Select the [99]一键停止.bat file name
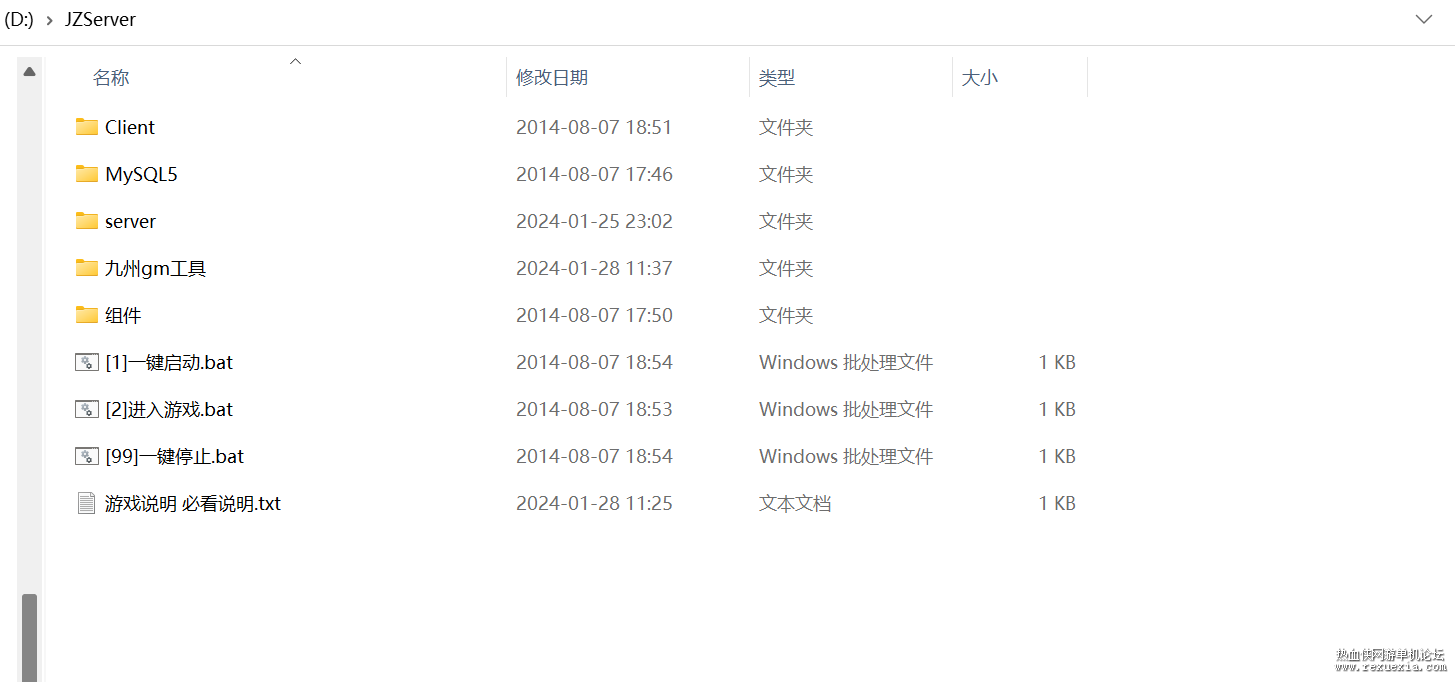Image resolution: width=1455 pixels, height=682 pixels. click(174, 456)
